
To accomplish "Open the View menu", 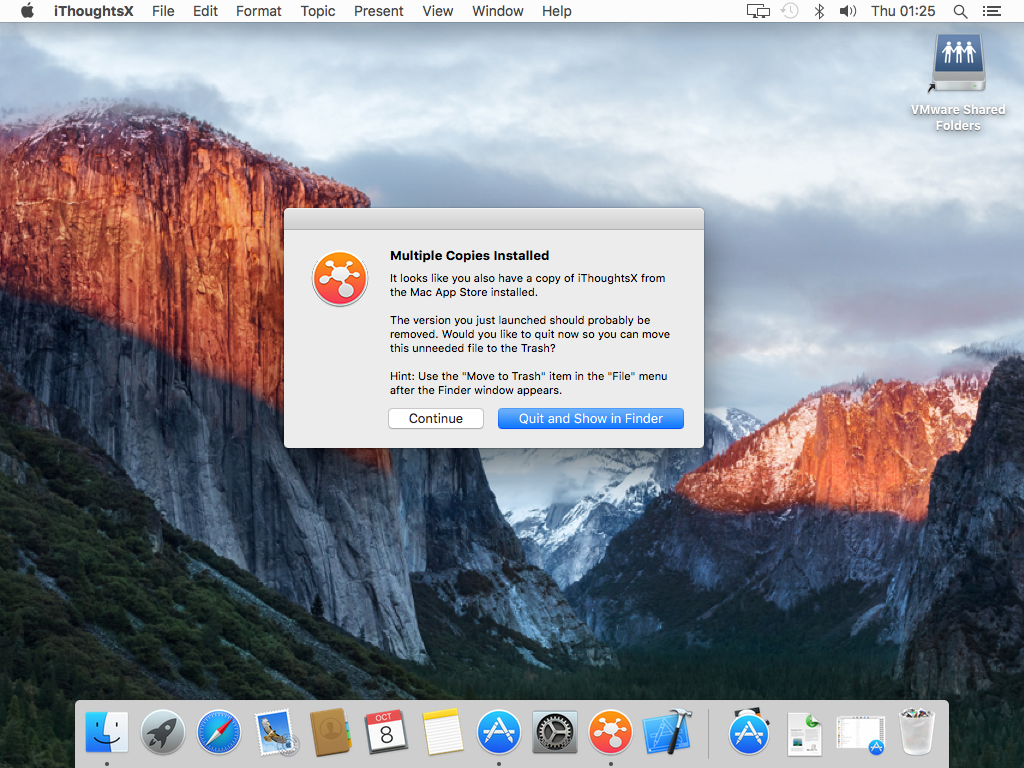I will [x=438, y=11].
